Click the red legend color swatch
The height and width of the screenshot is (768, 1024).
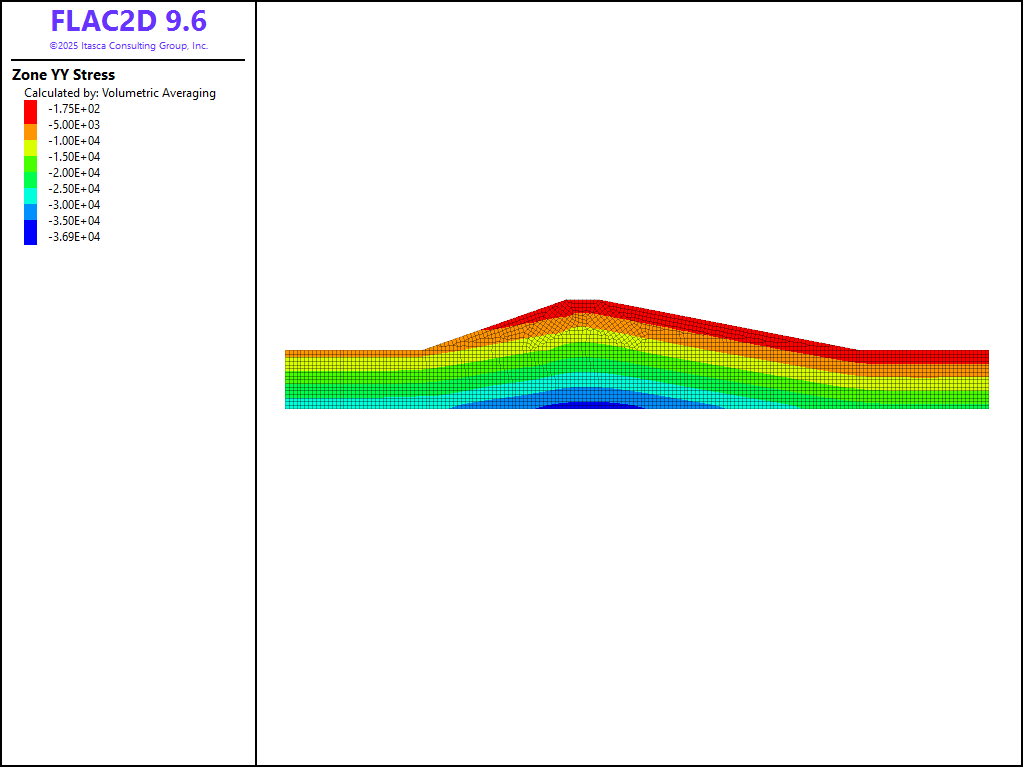click(x=30, y=108)
